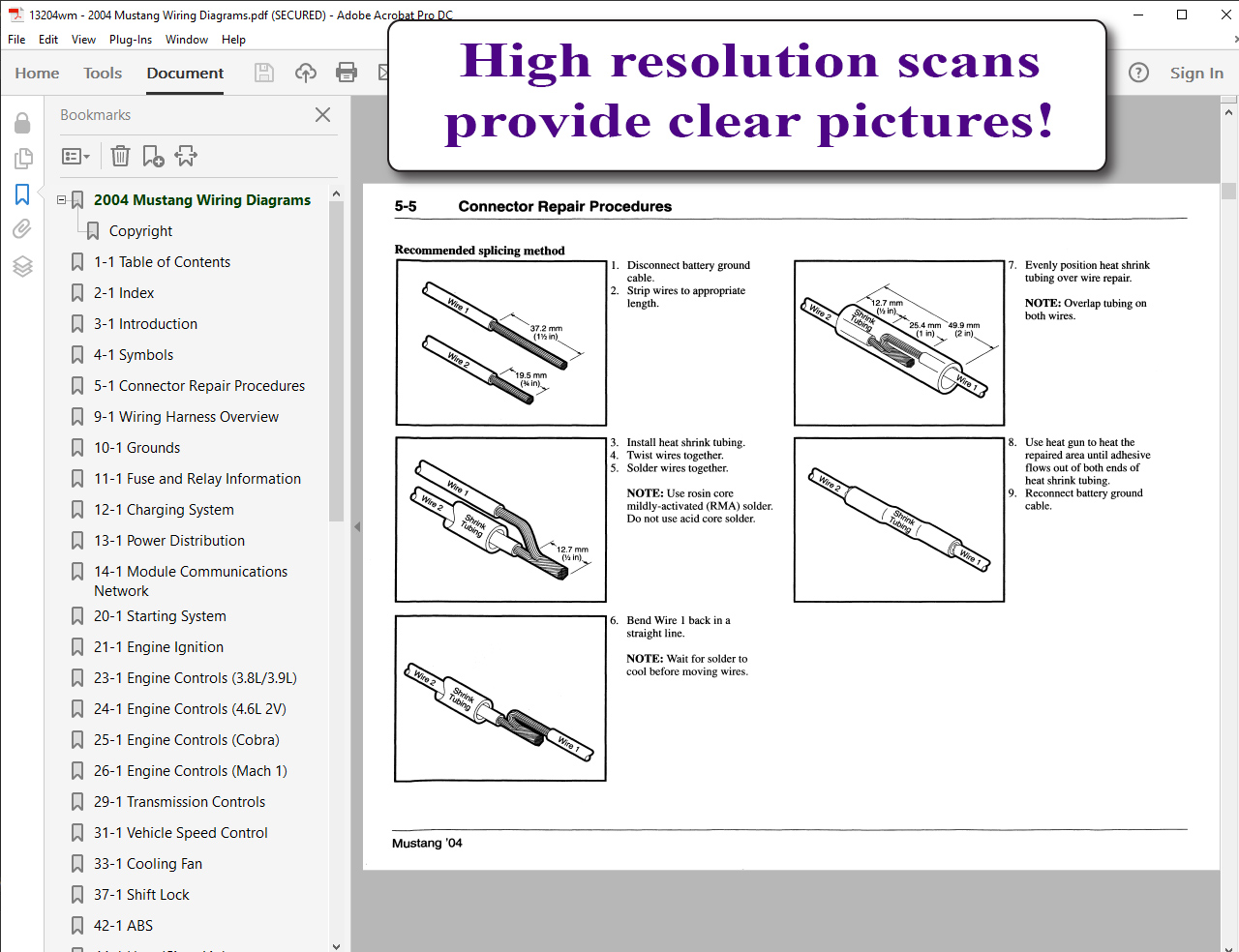Open the Help question mark icon
The width and height of the screenshot is (1239, 952).
tap(1139, 73)
